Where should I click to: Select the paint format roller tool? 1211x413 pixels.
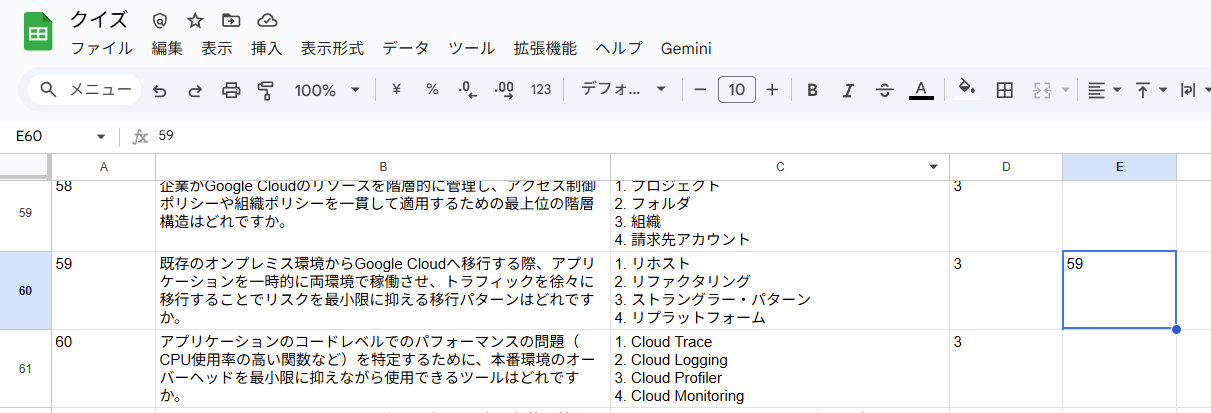[x=266, y=90]
